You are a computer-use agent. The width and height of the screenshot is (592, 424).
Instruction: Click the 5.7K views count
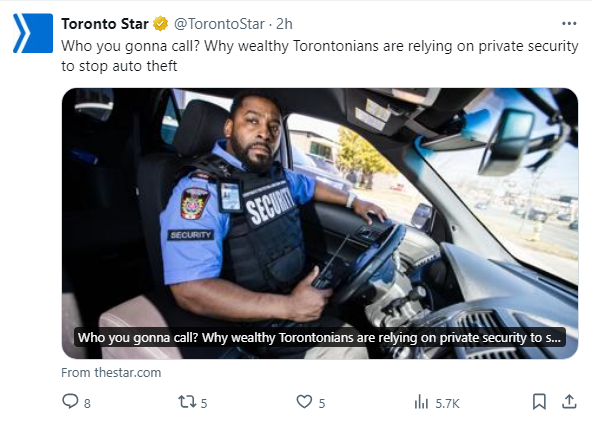tap(447, 404)
